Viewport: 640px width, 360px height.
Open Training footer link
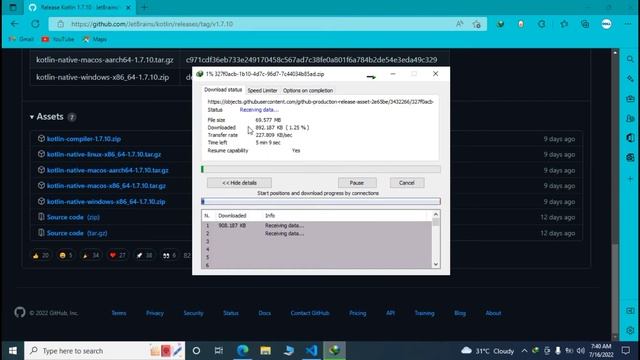tap(424, 313)
